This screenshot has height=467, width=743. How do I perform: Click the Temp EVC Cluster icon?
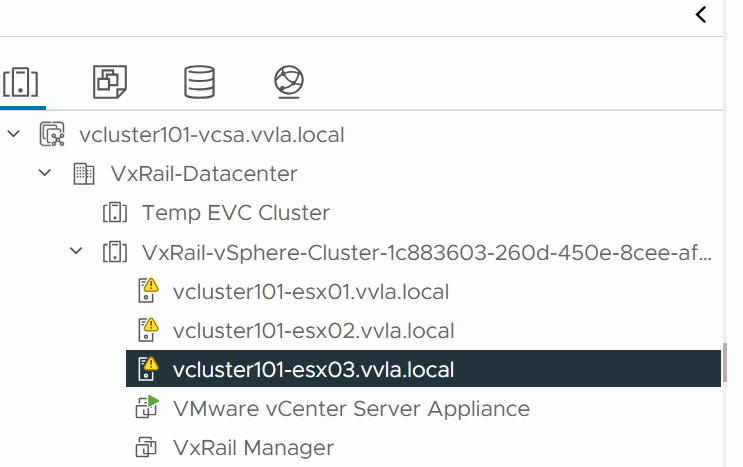tap(115, 212)
